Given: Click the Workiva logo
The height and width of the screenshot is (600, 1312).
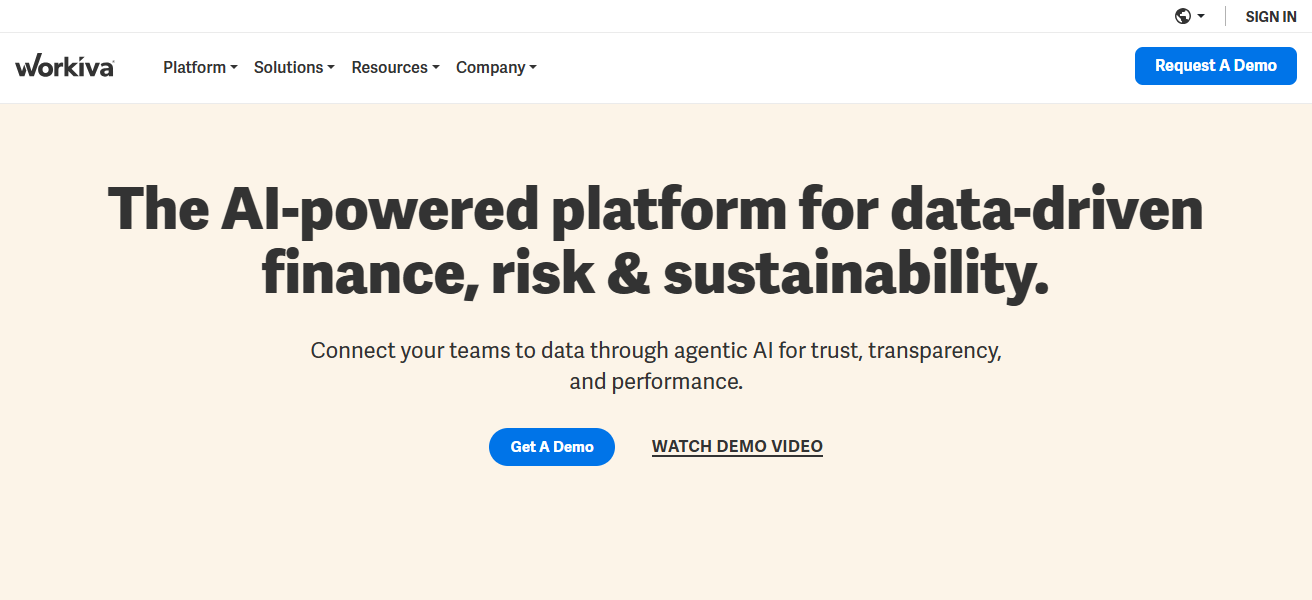Looking at the screenshot, I should click(64, 67).
